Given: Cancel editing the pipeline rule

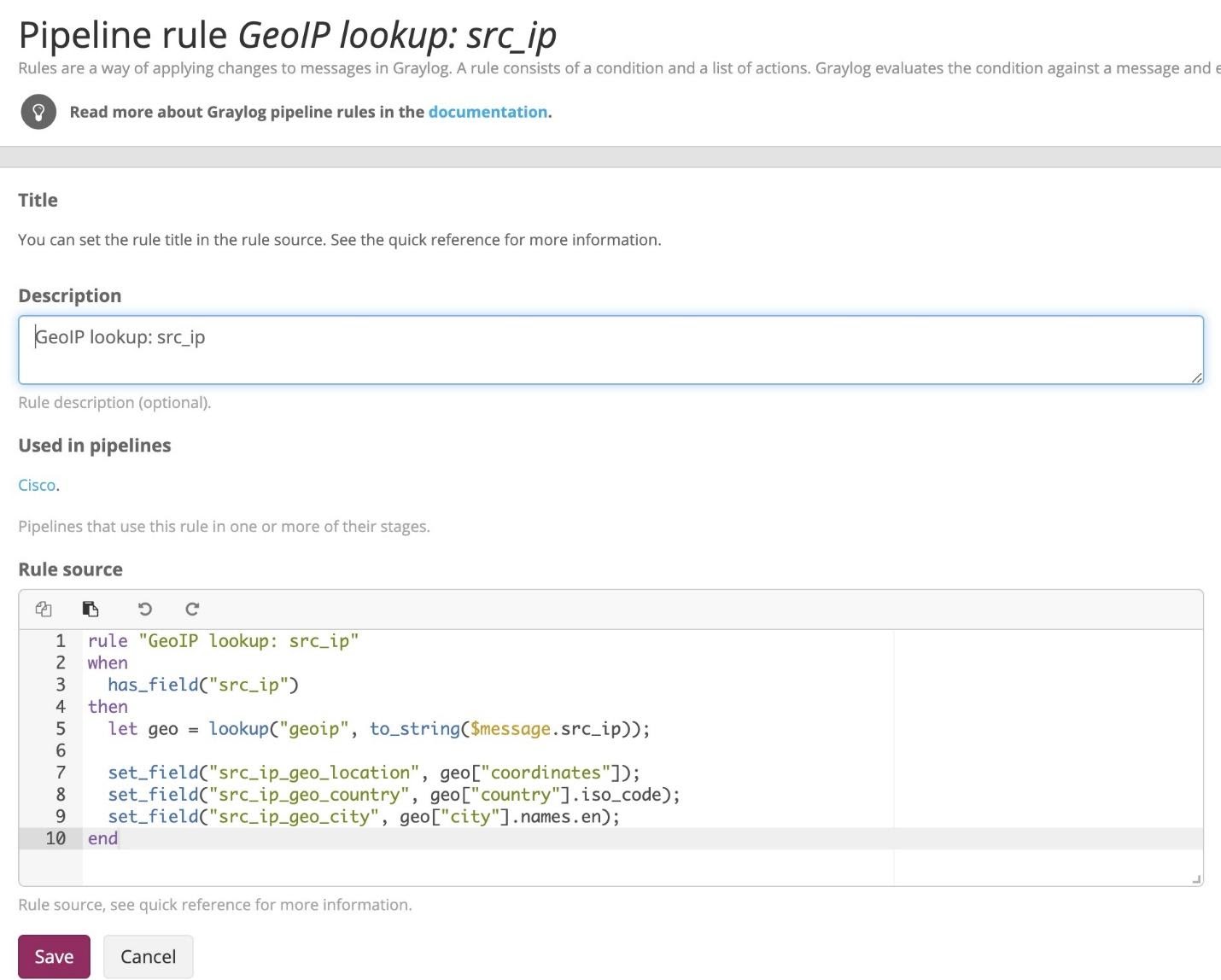Looking at the screenshot, I should [147, 956].
